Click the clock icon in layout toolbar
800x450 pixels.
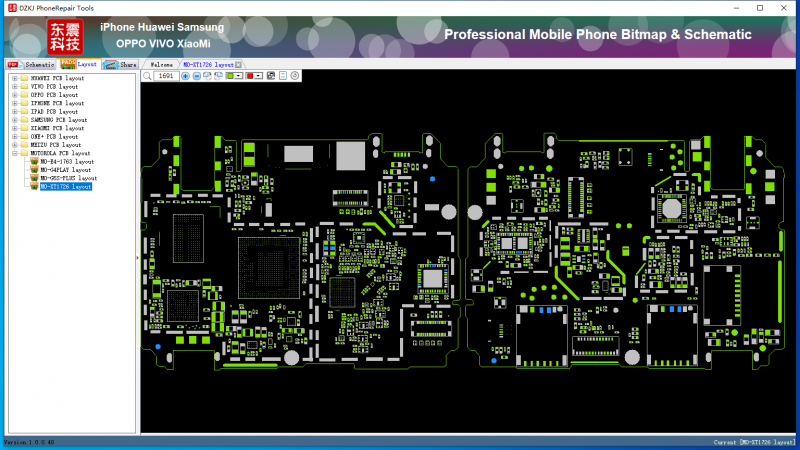tap(294, 76)
